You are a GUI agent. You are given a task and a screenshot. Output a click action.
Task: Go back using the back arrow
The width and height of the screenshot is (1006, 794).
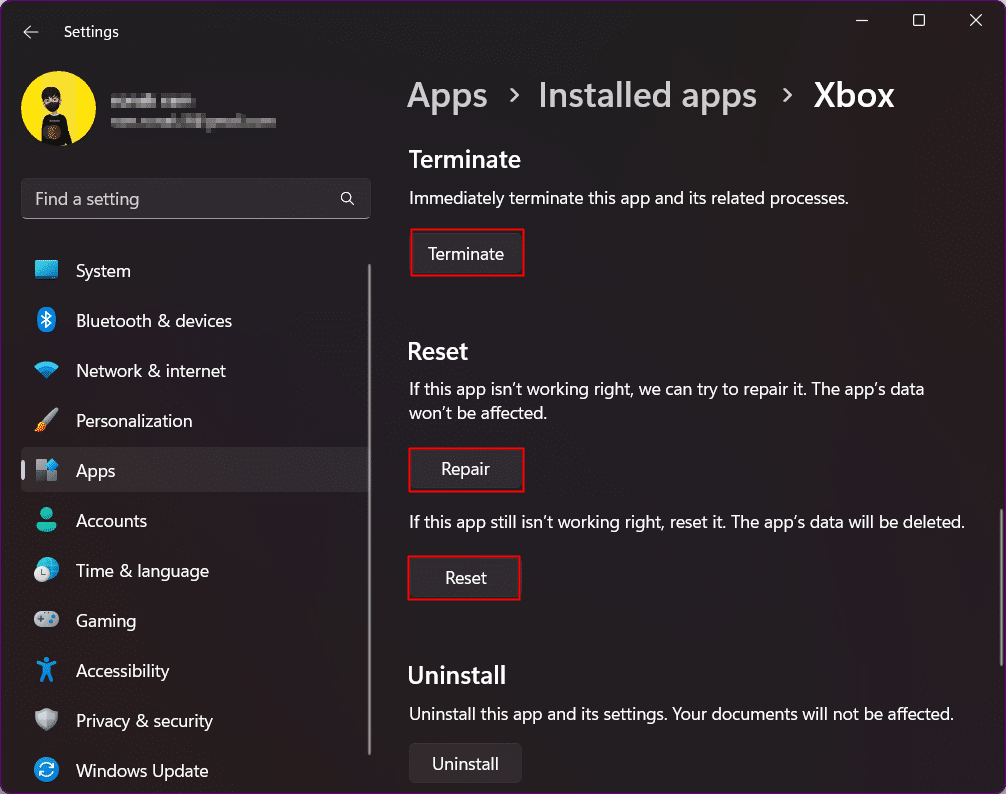(x=30, y=32)
